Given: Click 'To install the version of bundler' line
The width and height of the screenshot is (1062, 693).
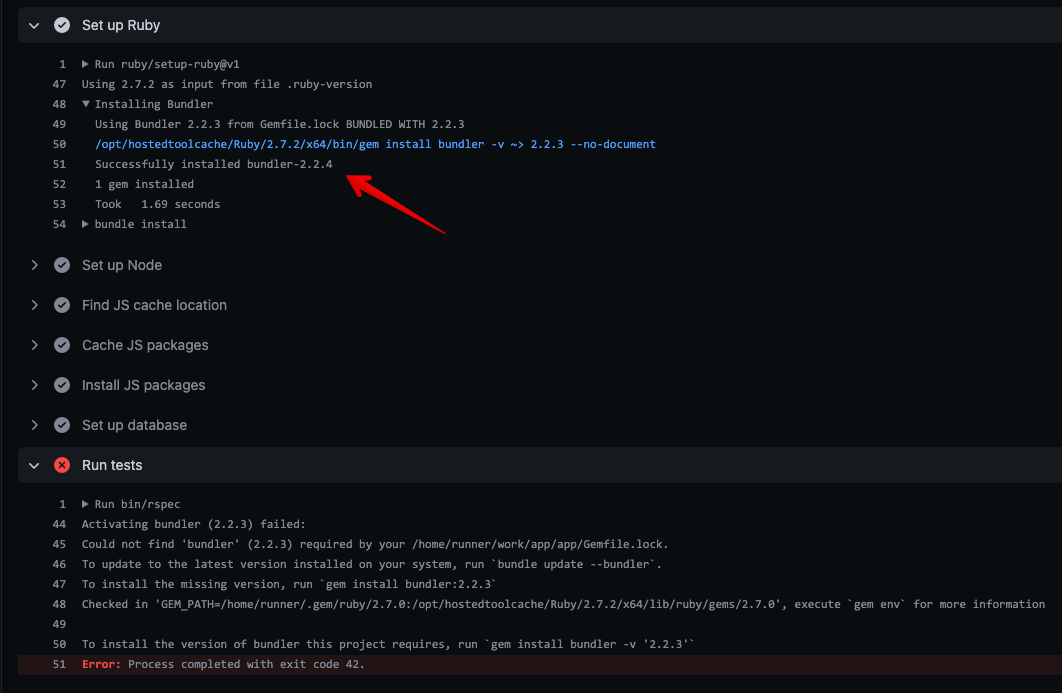Looking at the screenshot, I should click(x=388, y=644).
